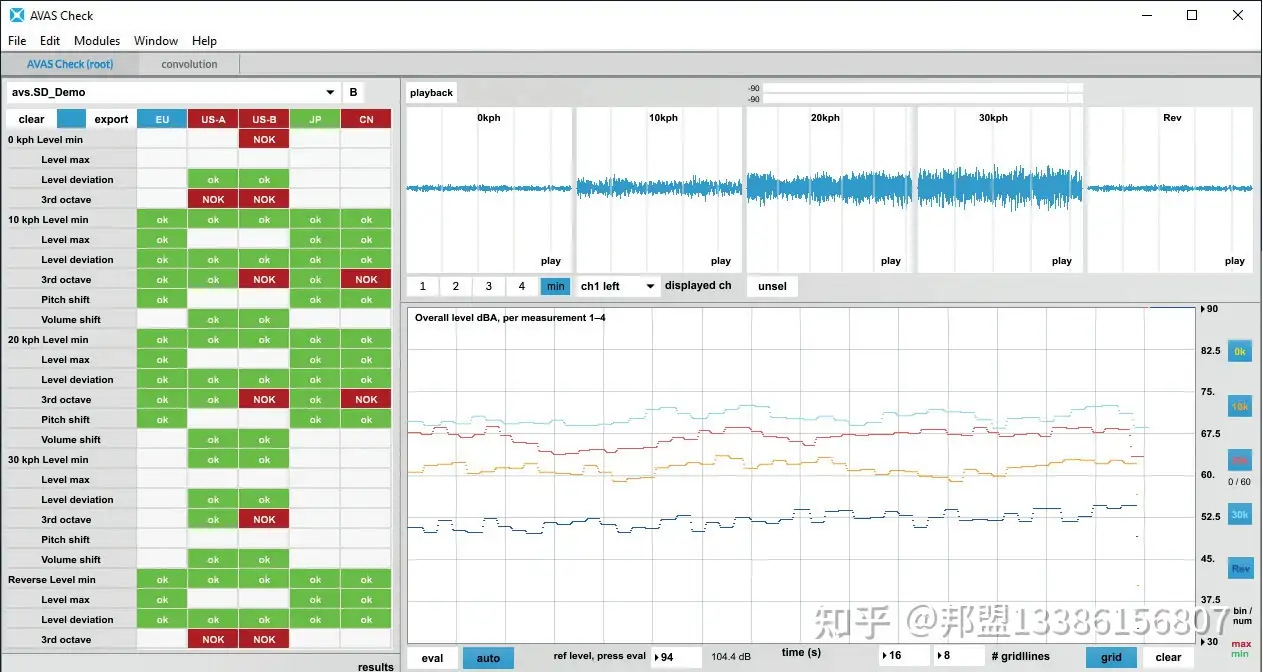This screenshot has width=1263, height=672.
Task: Click the AVAS Check app logo icon
Action: (x=17, y=15)
